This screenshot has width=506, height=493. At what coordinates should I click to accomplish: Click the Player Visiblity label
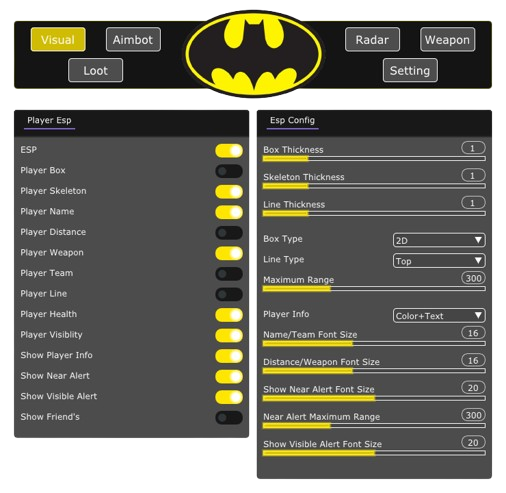click(51, 335)
